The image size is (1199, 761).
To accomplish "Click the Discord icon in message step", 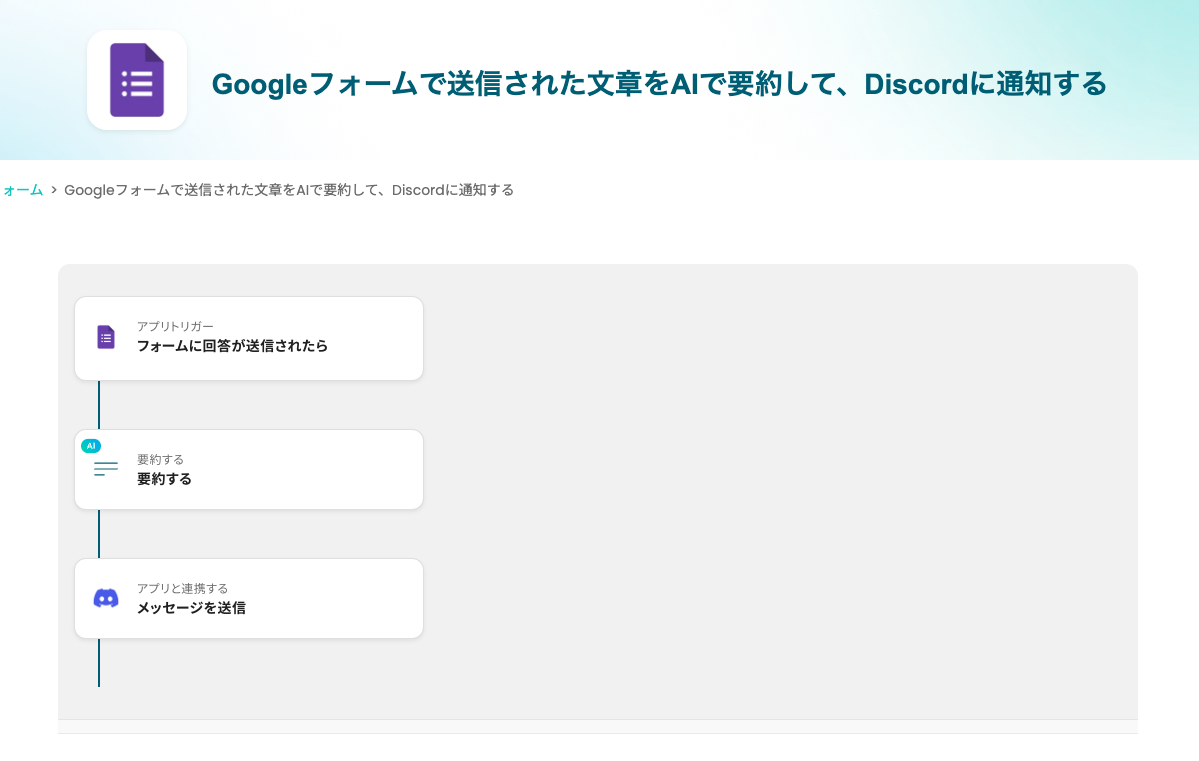I will tap(106, 598).
